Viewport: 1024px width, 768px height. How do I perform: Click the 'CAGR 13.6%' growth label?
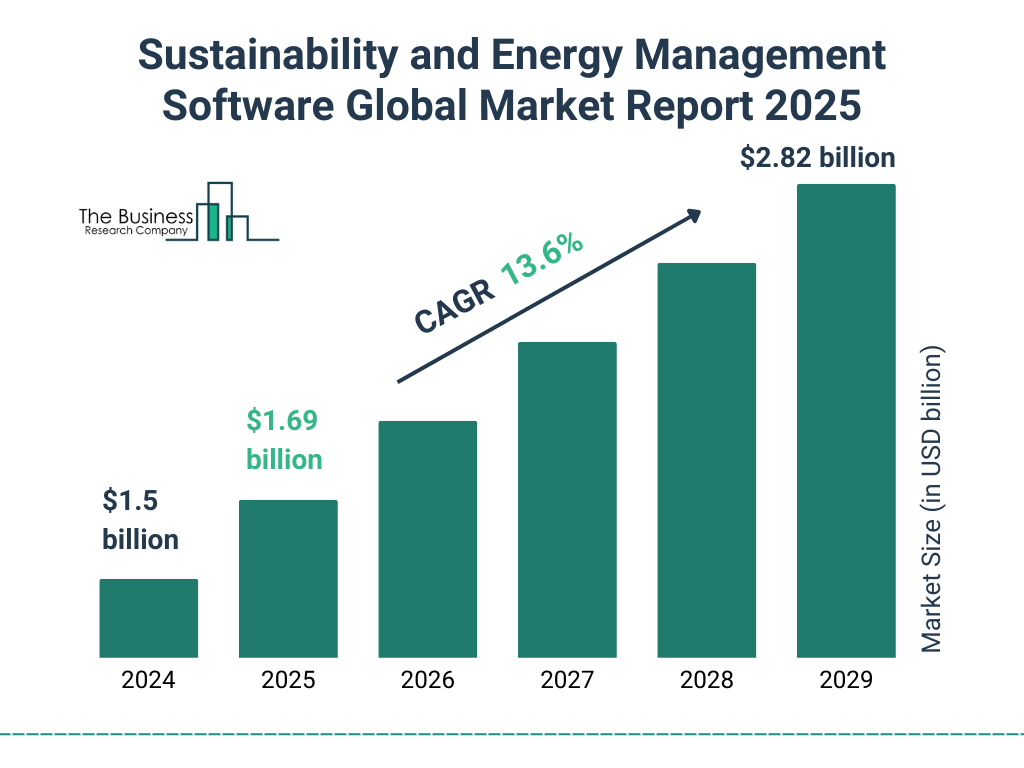pyautogui.click(x=499, y=282)
